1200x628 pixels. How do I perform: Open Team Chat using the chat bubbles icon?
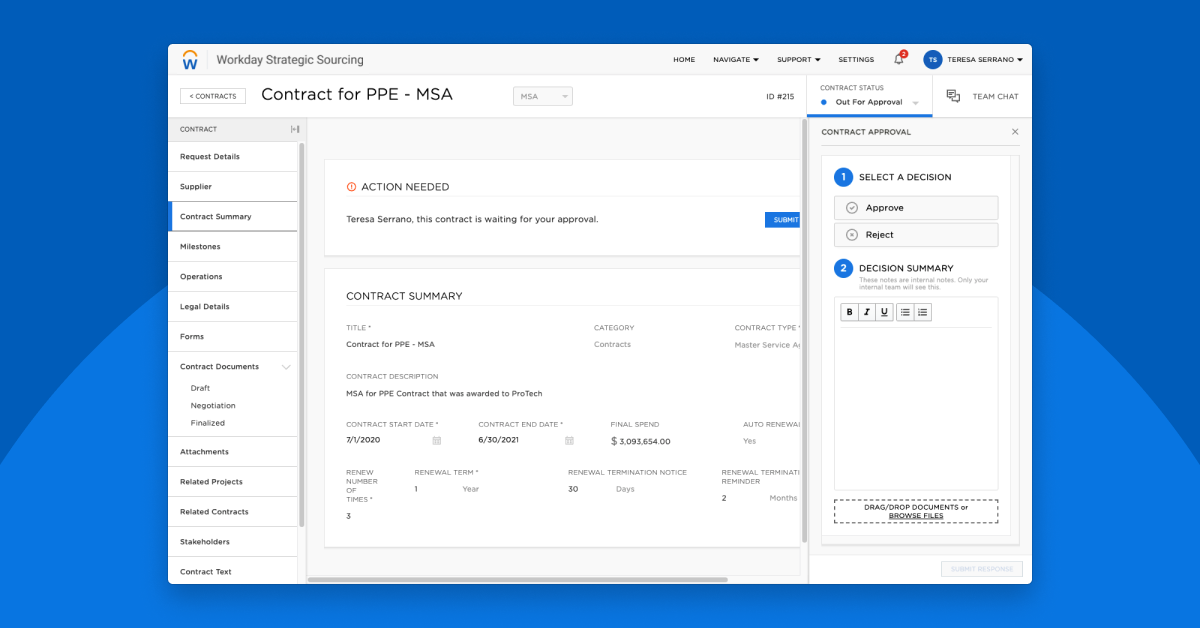[955, 96]
